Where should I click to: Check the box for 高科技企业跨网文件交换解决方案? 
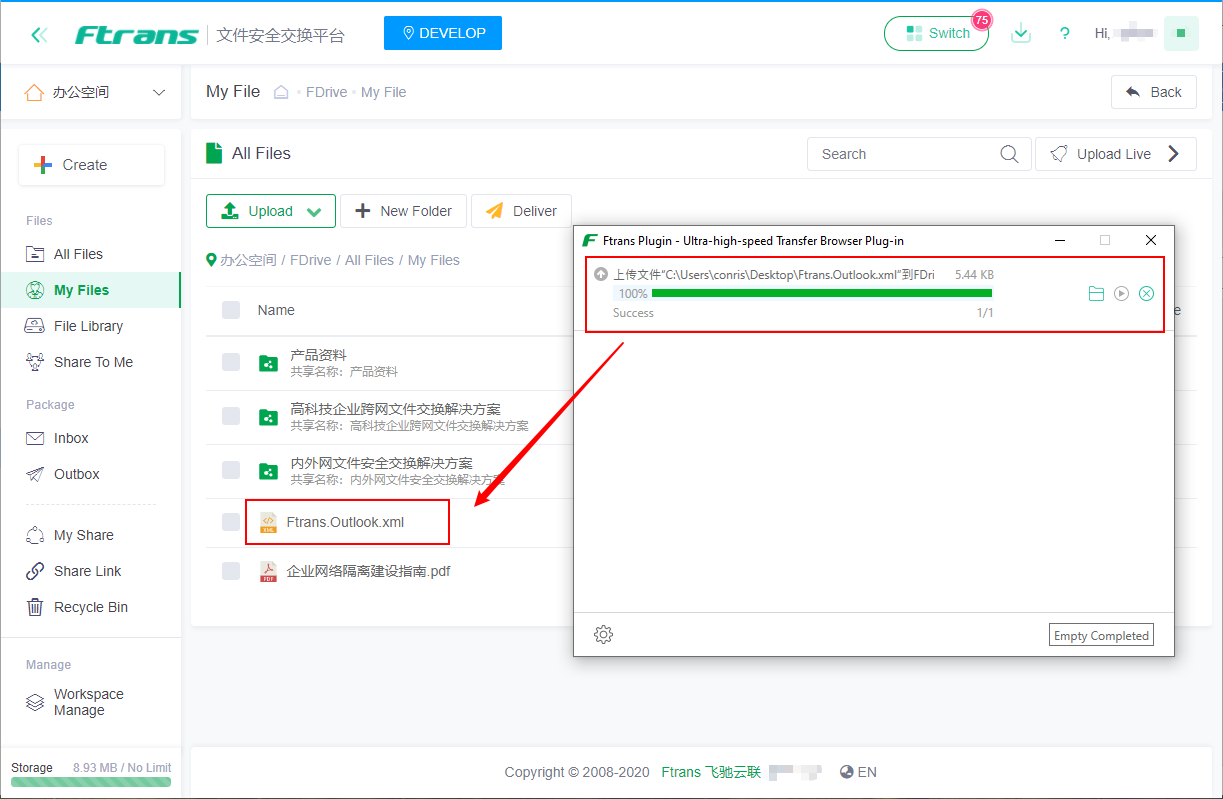click(231, 416)
